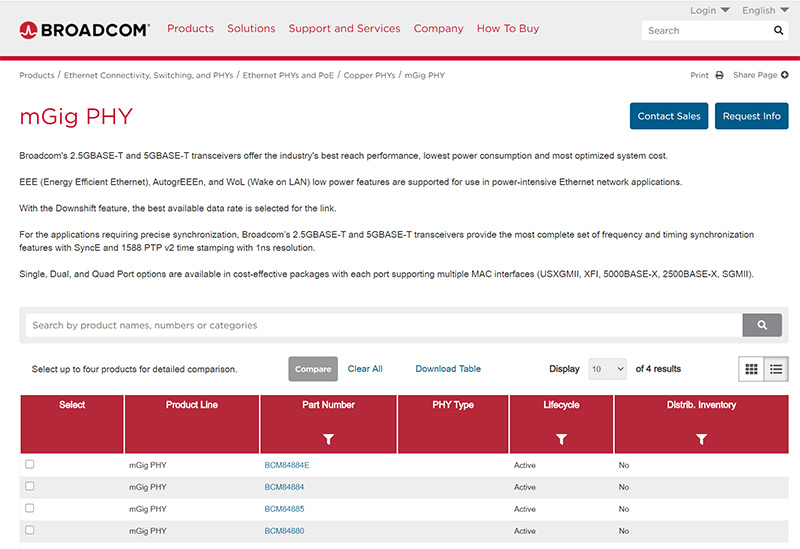Click the Request Info button
Image resolution: width=800 pixels, height=549 pixels.
(x=752, y=116)
